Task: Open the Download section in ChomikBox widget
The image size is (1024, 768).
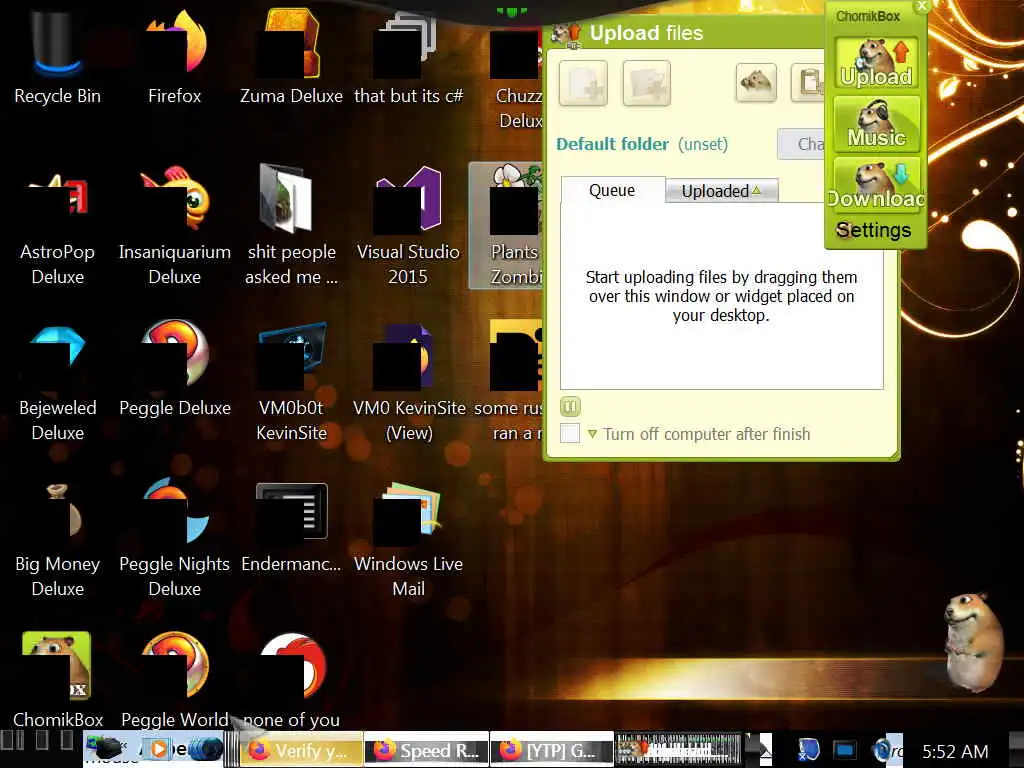Action: (876, 185)
